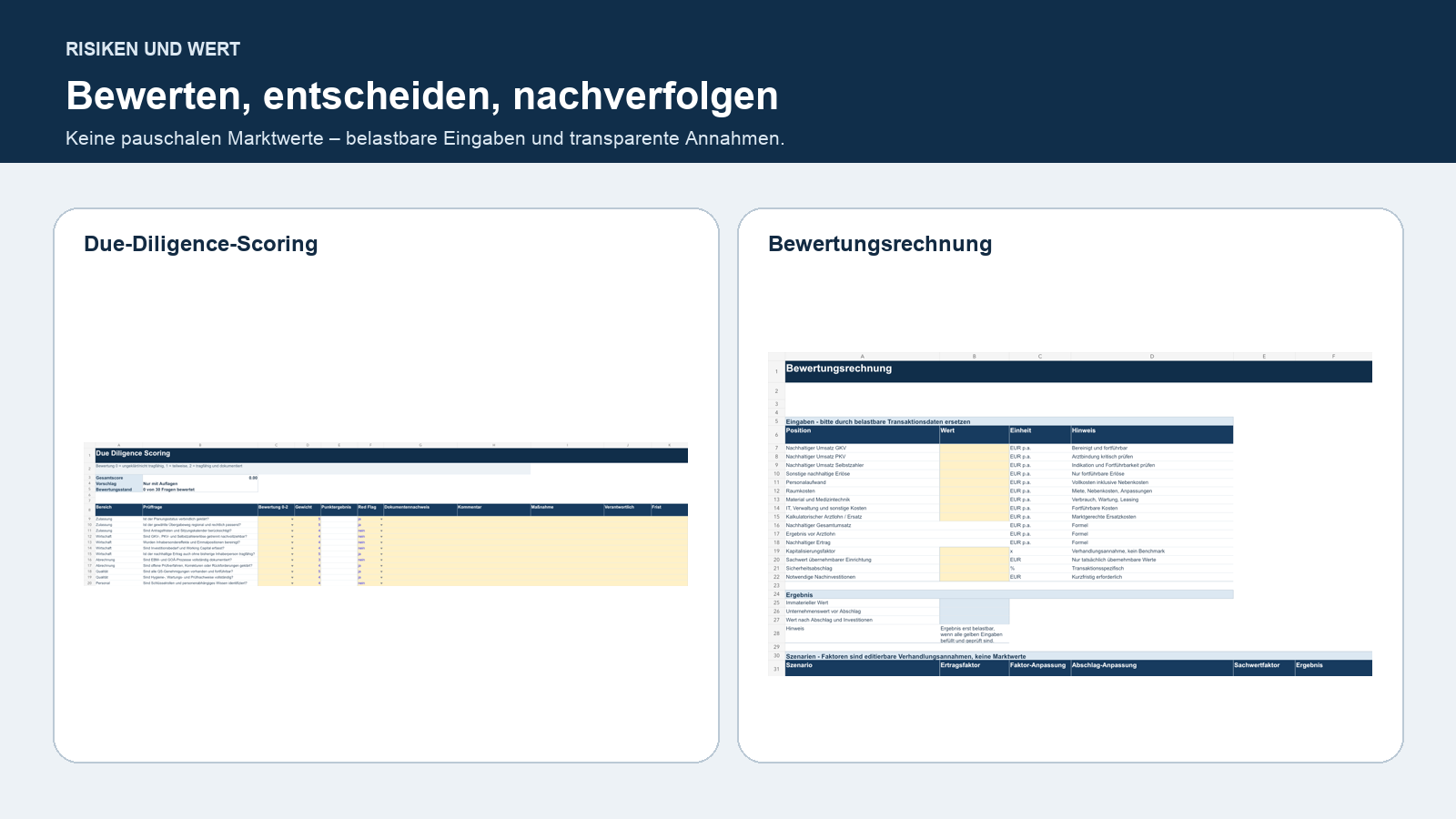Click the 'Einheit' column header
This screenshot has height=819, width=1456.
[x=1039, y=434]
